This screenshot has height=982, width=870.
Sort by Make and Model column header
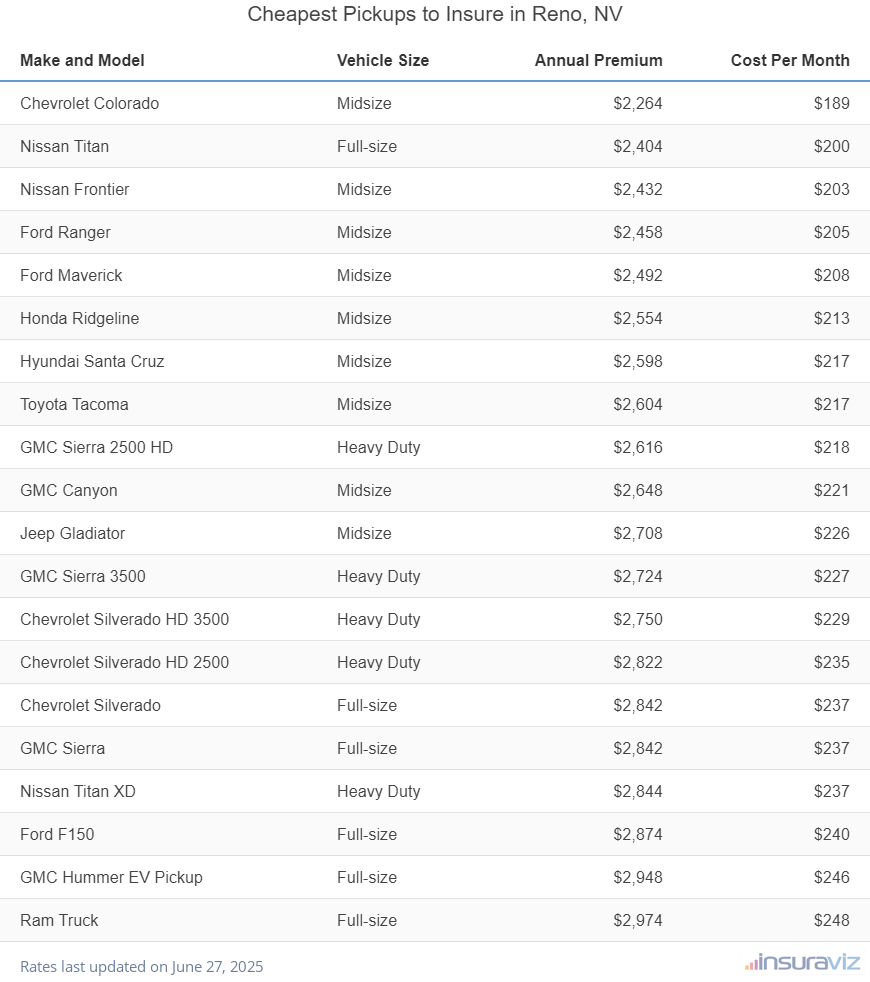point(82,60)
